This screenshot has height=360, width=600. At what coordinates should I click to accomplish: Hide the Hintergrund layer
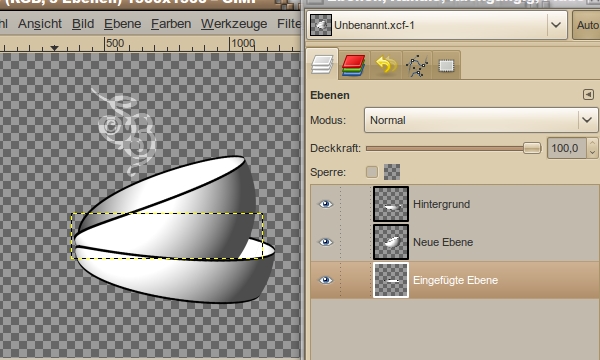326,204
